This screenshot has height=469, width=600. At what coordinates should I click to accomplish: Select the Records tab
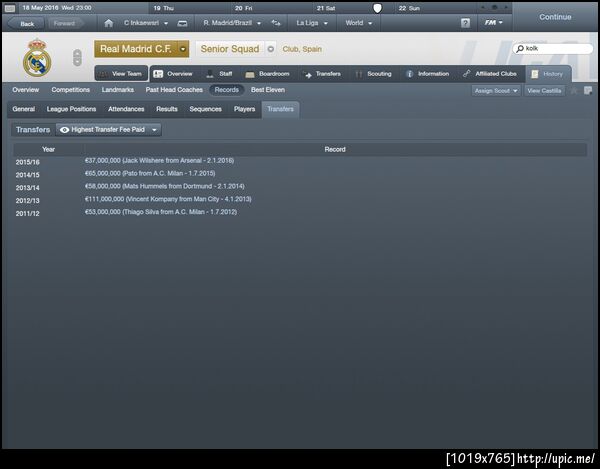tap(227, 90)
